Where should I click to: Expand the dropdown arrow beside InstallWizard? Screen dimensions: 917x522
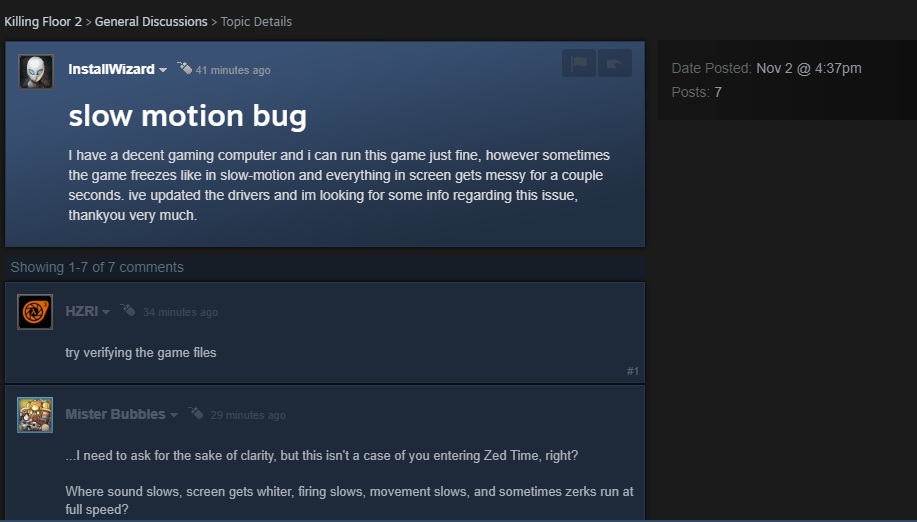click(163, 70)
